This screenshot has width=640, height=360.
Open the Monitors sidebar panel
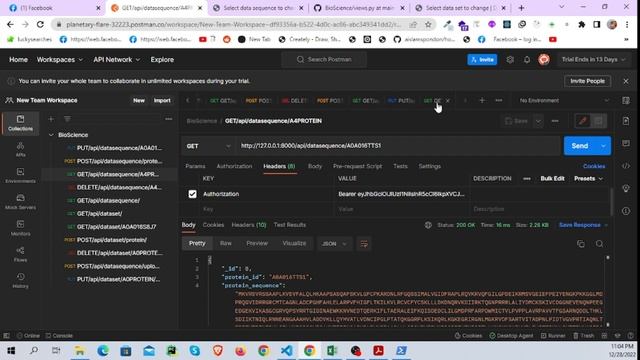[20, 228]
